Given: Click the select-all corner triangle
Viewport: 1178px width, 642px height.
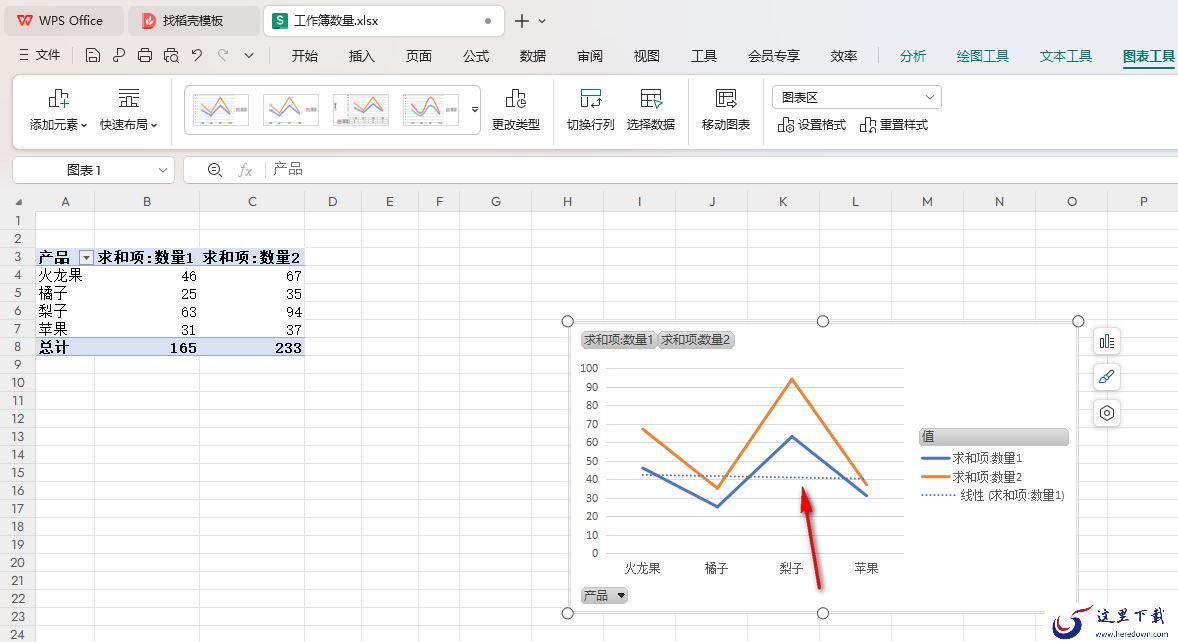Looking at the screenshot, I should 18,201.
